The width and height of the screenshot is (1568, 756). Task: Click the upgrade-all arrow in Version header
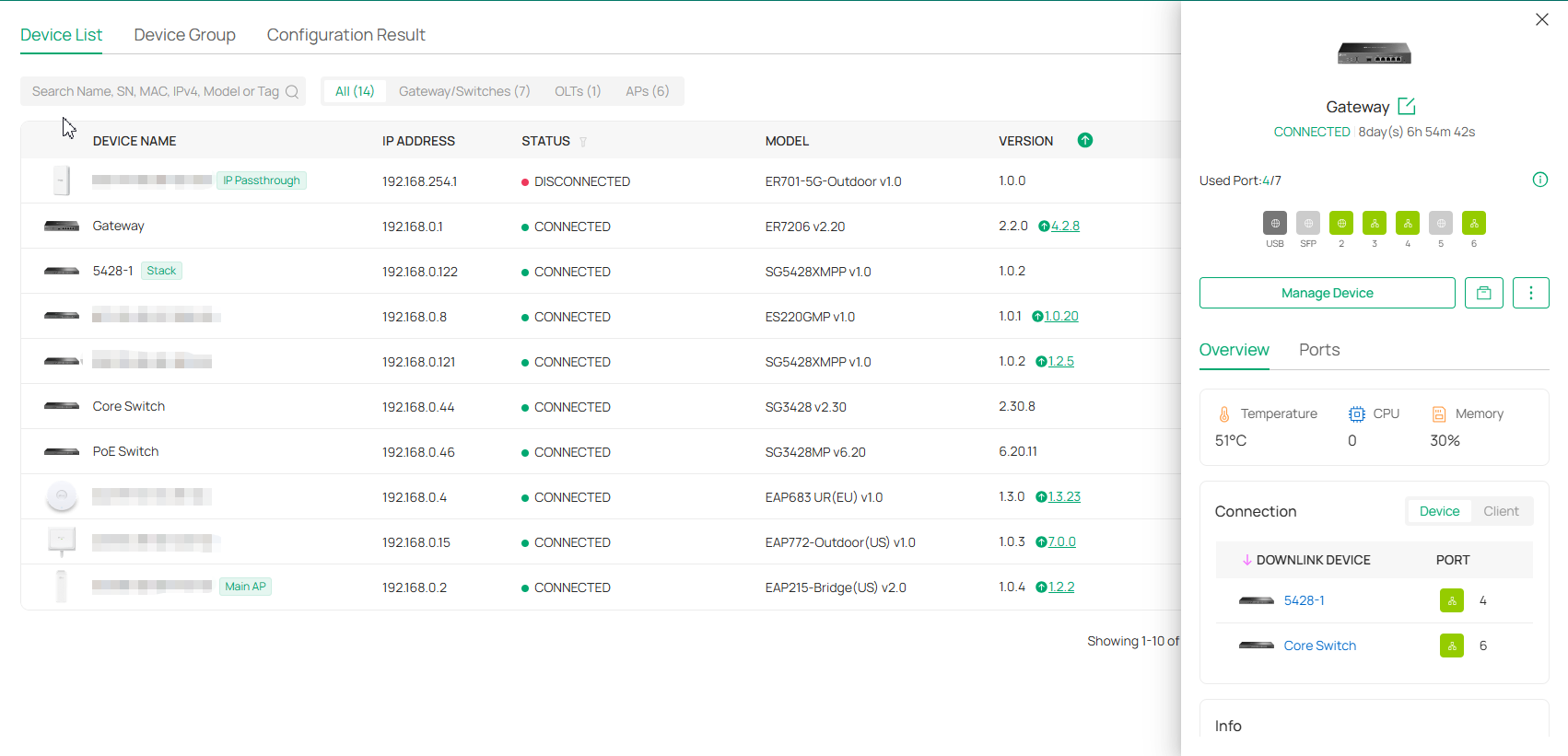1084,140
